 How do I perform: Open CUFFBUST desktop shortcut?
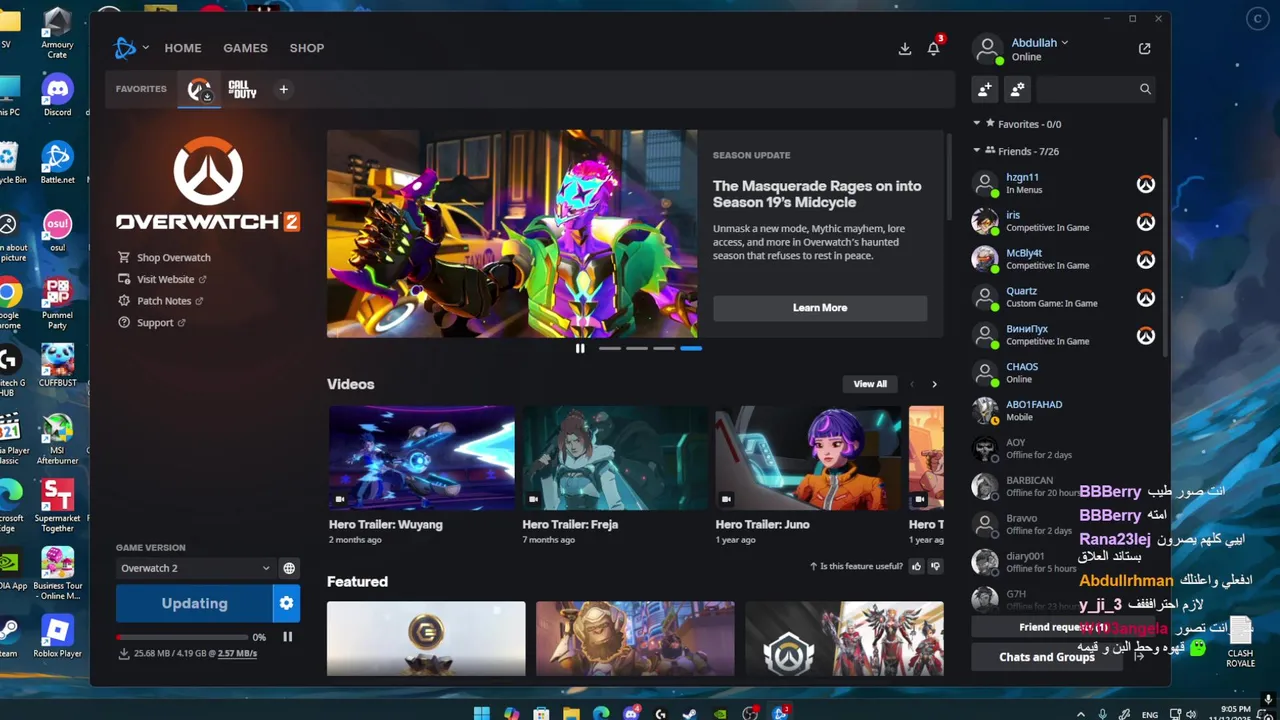(x=57, y=366)
